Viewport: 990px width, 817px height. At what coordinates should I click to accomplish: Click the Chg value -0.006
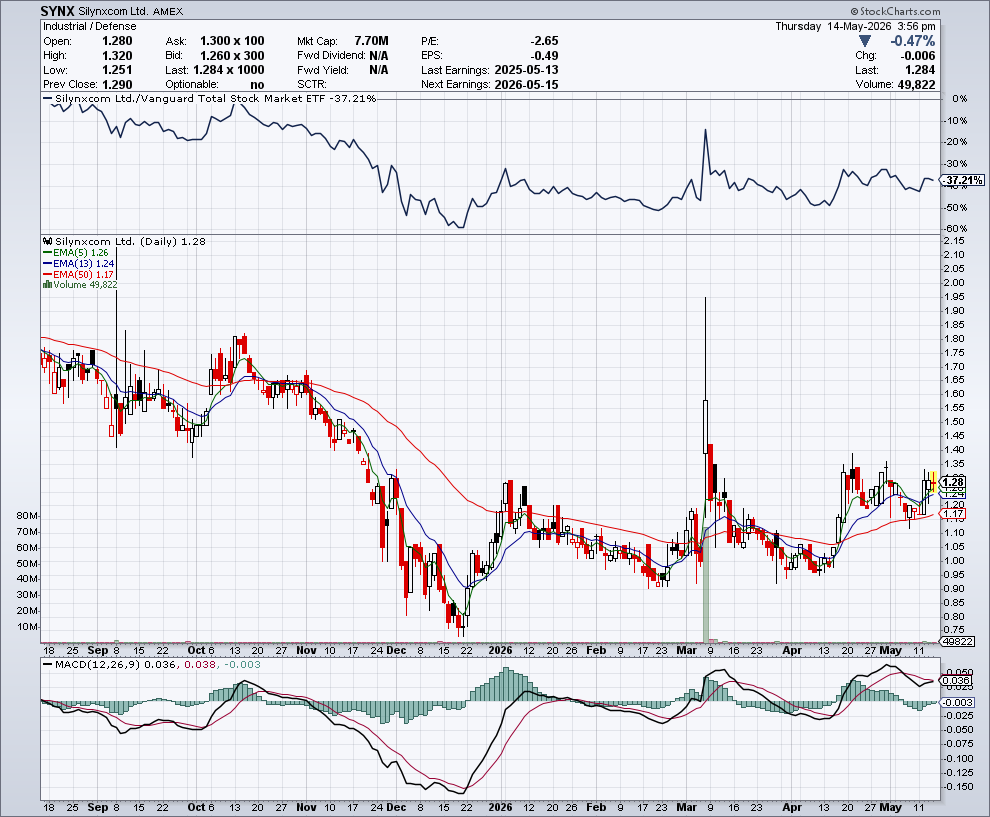[x=917, y=56]
